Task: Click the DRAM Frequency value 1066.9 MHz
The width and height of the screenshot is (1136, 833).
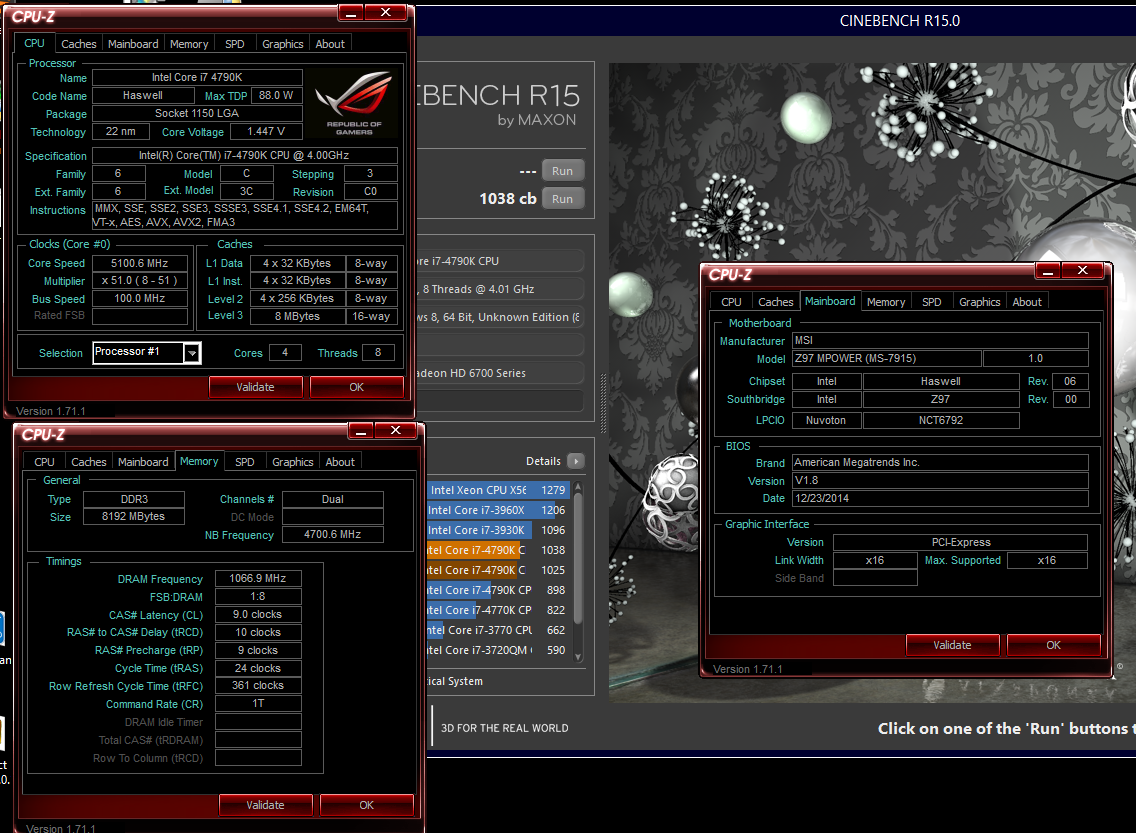Action: (x=258, y=578)
